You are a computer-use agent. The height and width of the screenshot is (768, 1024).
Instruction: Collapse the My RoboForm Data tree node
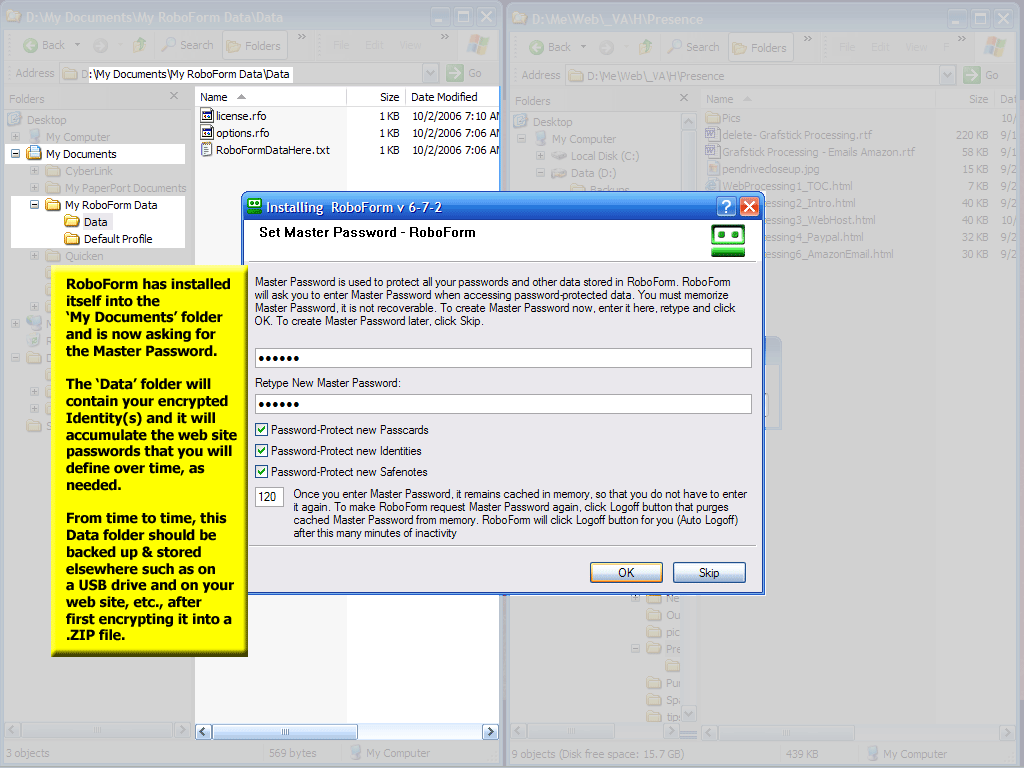pos(35,205)
